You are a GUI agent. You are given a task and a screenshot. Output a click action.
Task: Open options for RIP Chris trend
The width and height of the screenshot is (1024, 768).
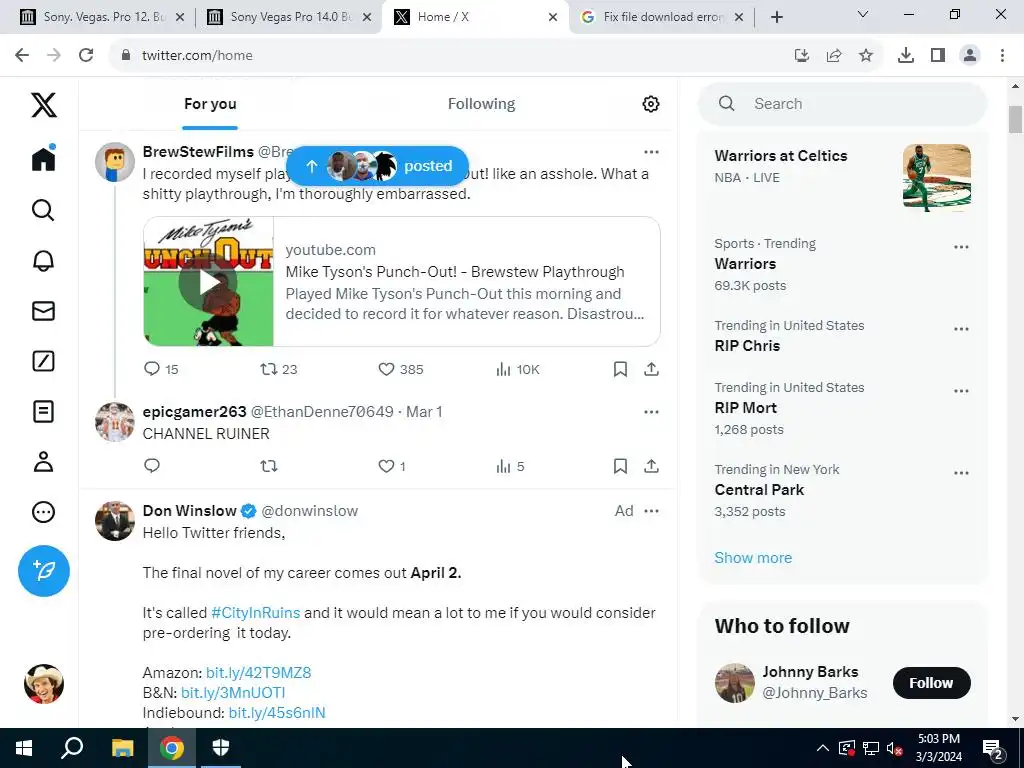click(x=961, y=328)
